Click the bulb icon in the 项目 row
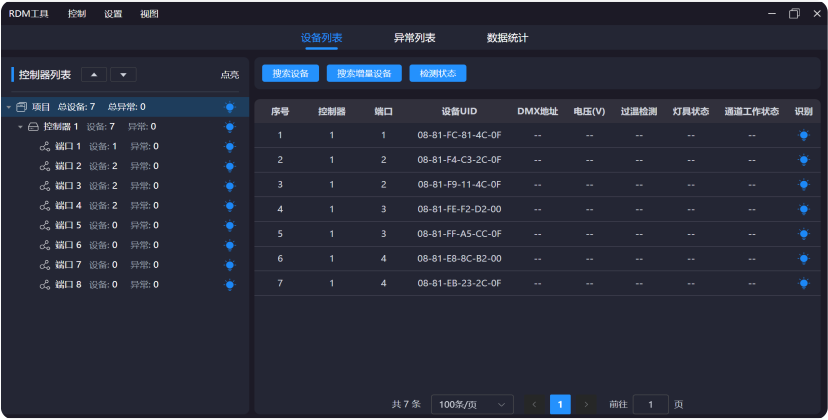Screen dimensions: 828x420 coord(230,107)
